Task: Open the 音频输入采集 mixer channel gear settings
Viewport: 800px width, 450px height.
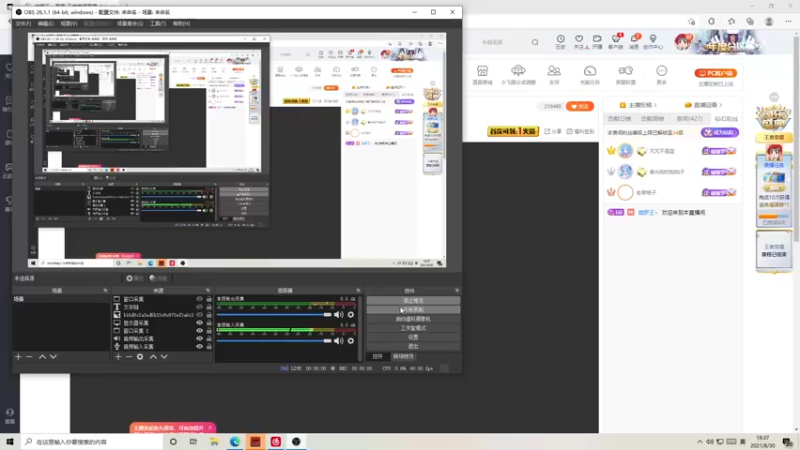Action: pos(351,341)
